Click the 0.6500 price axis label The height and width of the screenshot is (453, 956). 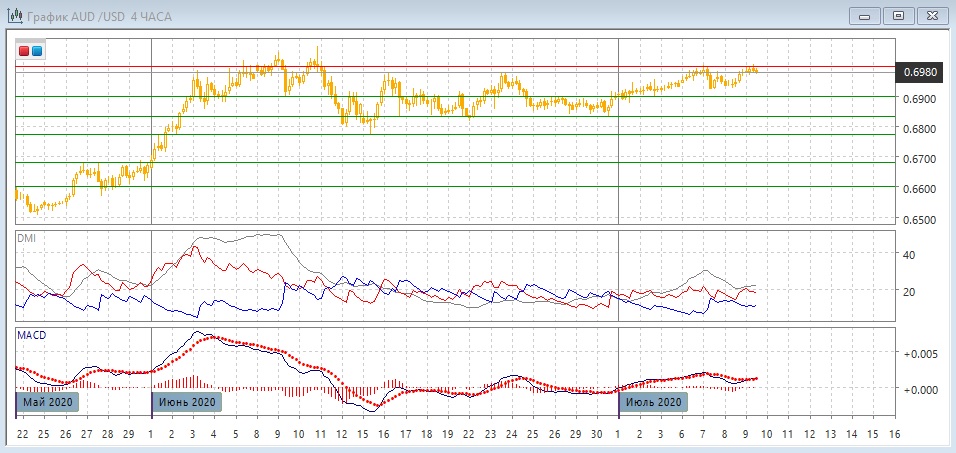coord(919,220)
